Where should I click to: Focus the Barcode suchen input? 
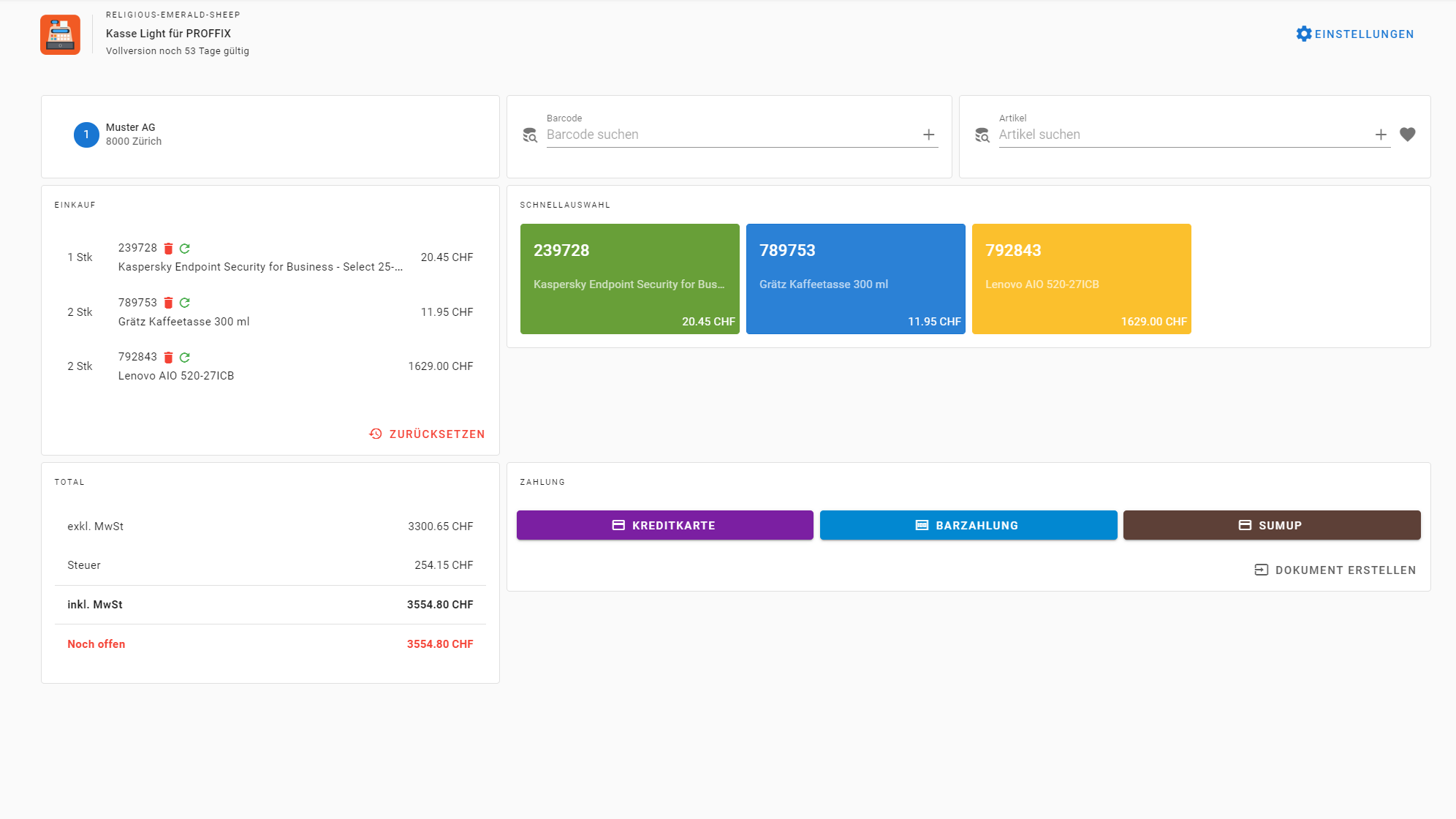click(x=731, y=135)
